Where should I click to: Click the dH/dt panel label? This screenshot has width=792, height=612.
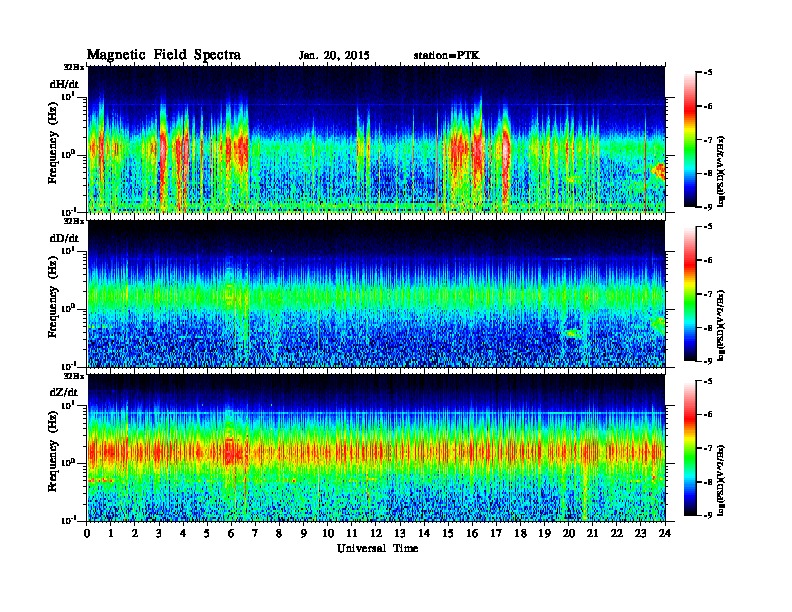64,84
